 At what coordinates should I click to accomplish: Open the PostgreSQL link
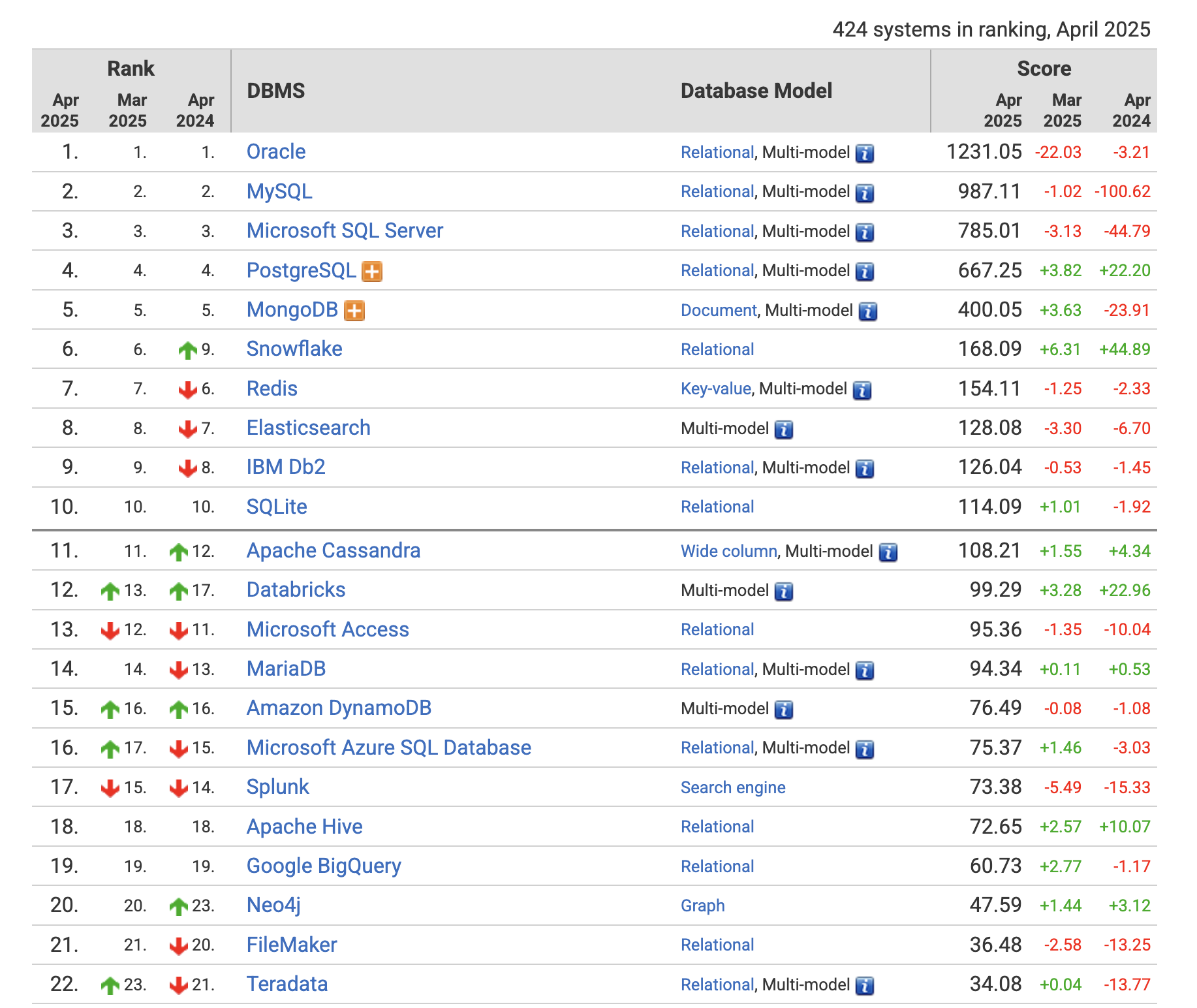(302, 270)
